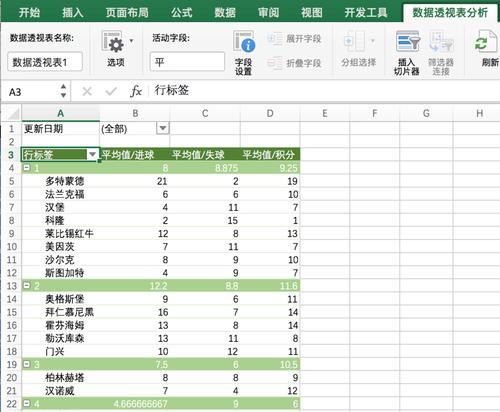Open the 行标签 filter dropdown
This screenshot has height=412, width=500.
pyautogui.click(x=92, y=154)
